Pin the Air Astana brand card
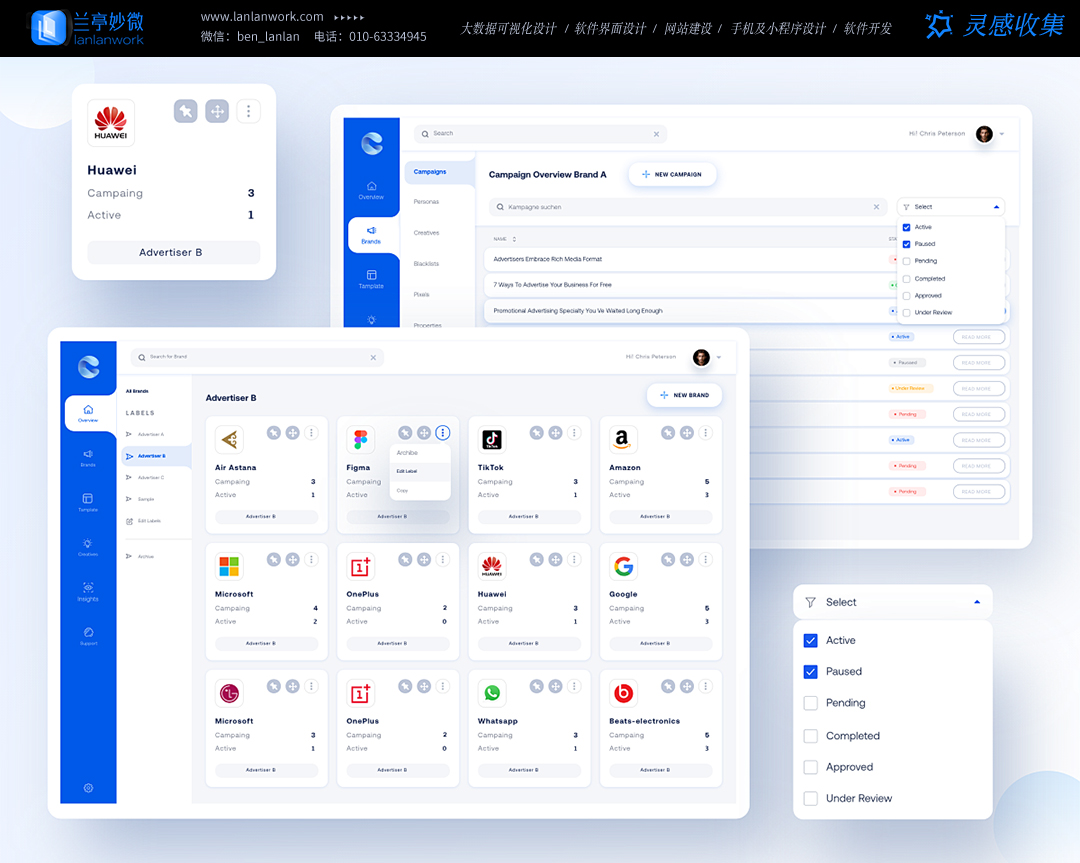 274,433
